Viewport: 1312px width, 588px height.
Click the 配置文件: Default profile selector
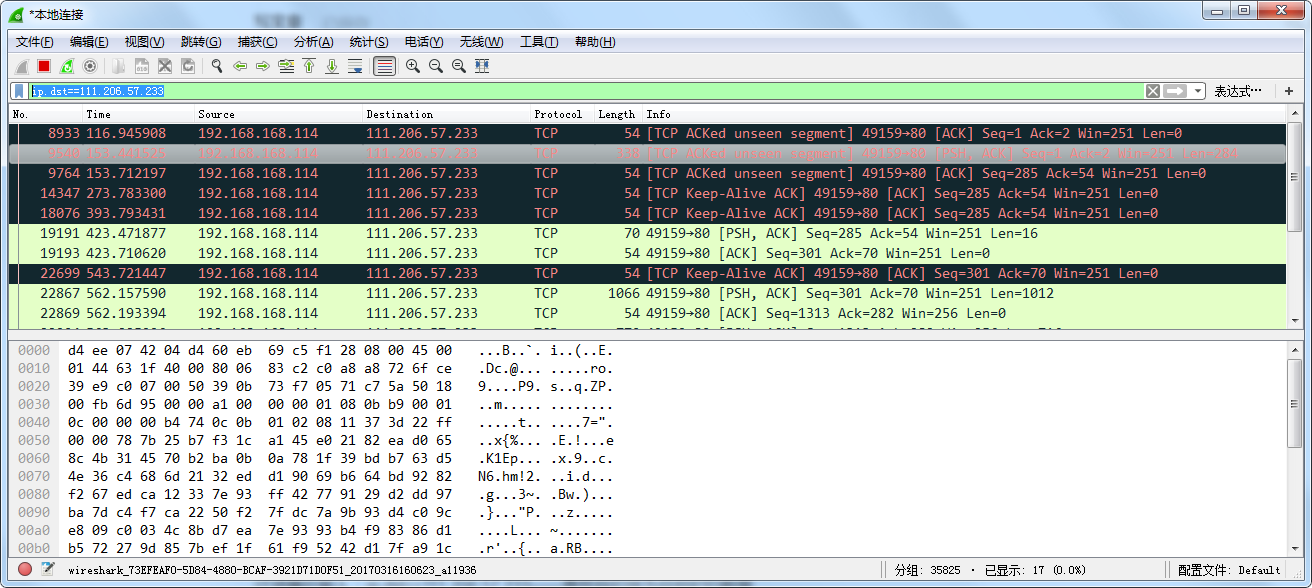coord(1228,570)
